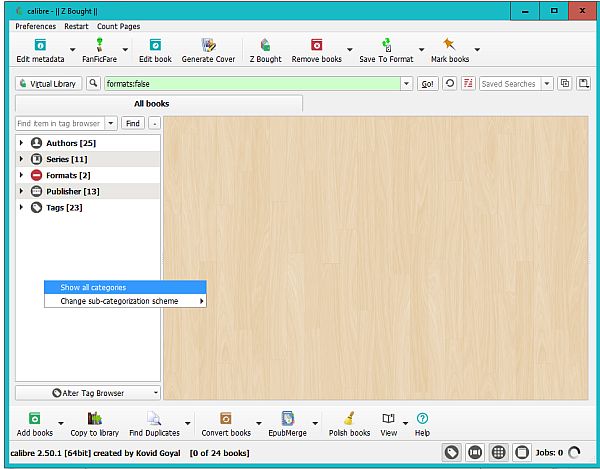Open the Saved Searches dropdown arrow
This screenshot has height=469, width=600.
point(547,83)
